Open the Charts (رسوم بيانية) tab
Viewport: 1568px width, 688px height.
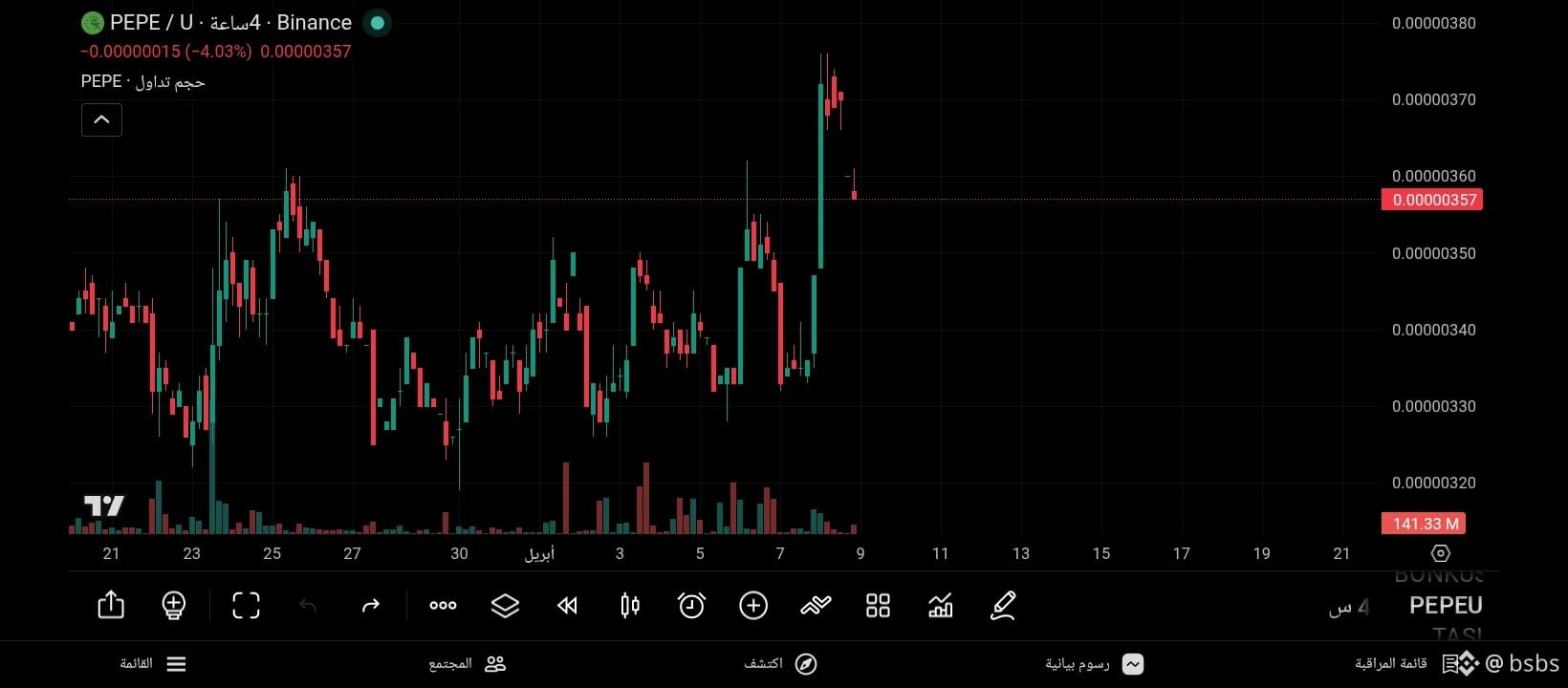click(1094, 664)
